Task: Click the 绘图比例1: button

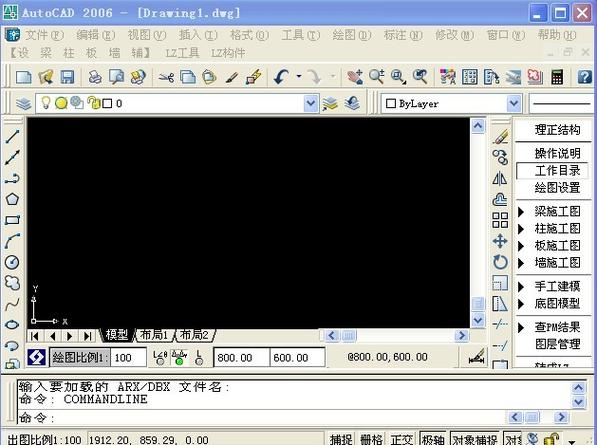Action: click(80, 358)
